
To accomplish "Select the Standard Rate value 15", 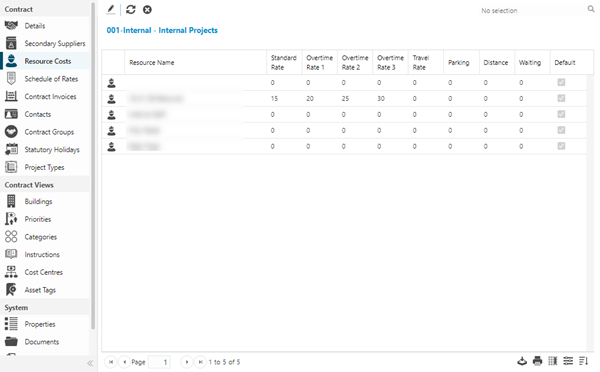I will [274, 98].
